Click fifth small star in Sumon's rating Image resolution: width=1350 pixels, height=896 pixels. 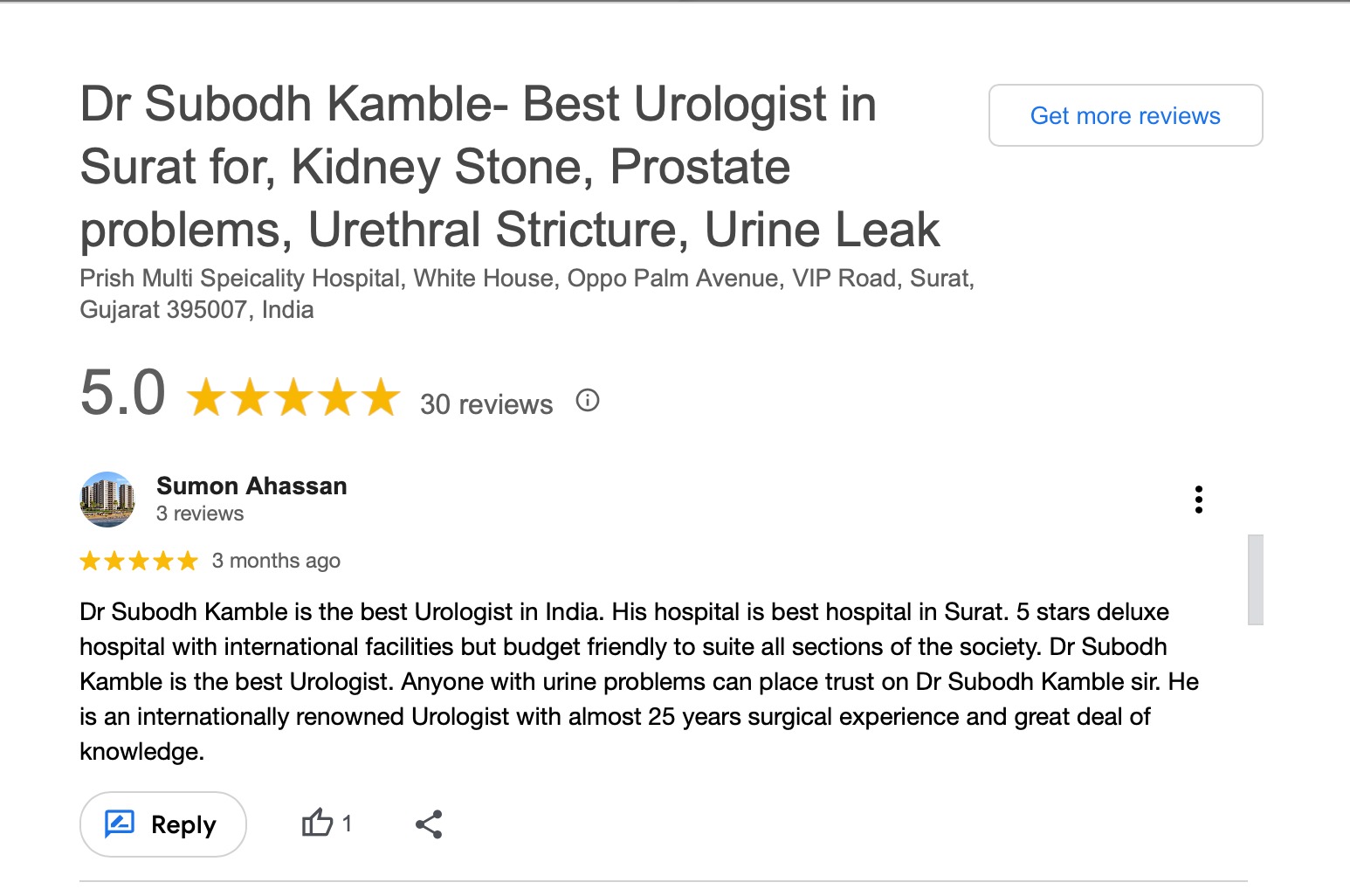(x=188, y=561)
